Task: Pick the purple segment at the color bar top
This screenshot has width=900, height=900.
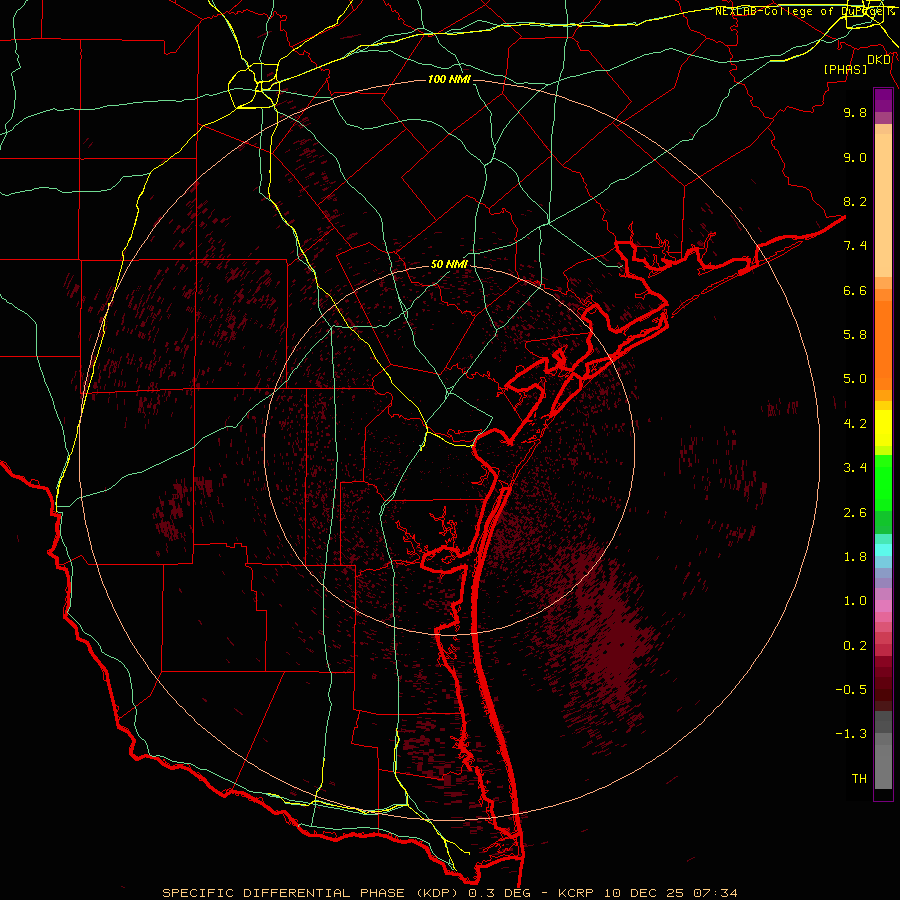Action: pos(883,100)
